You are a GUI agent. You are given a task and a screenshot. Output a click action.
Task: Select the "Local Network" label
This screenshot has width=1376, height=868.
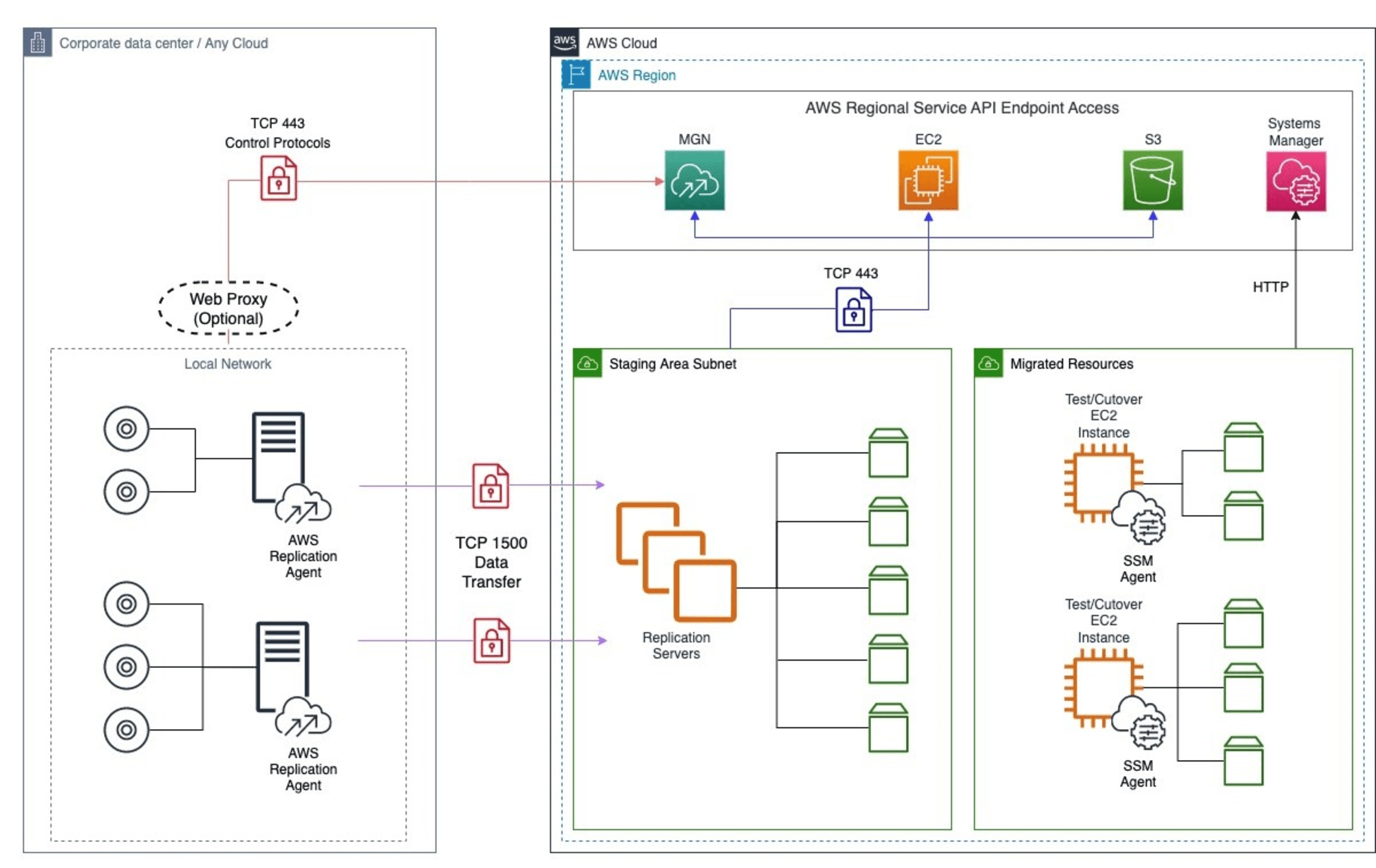(x=228, y=364)
